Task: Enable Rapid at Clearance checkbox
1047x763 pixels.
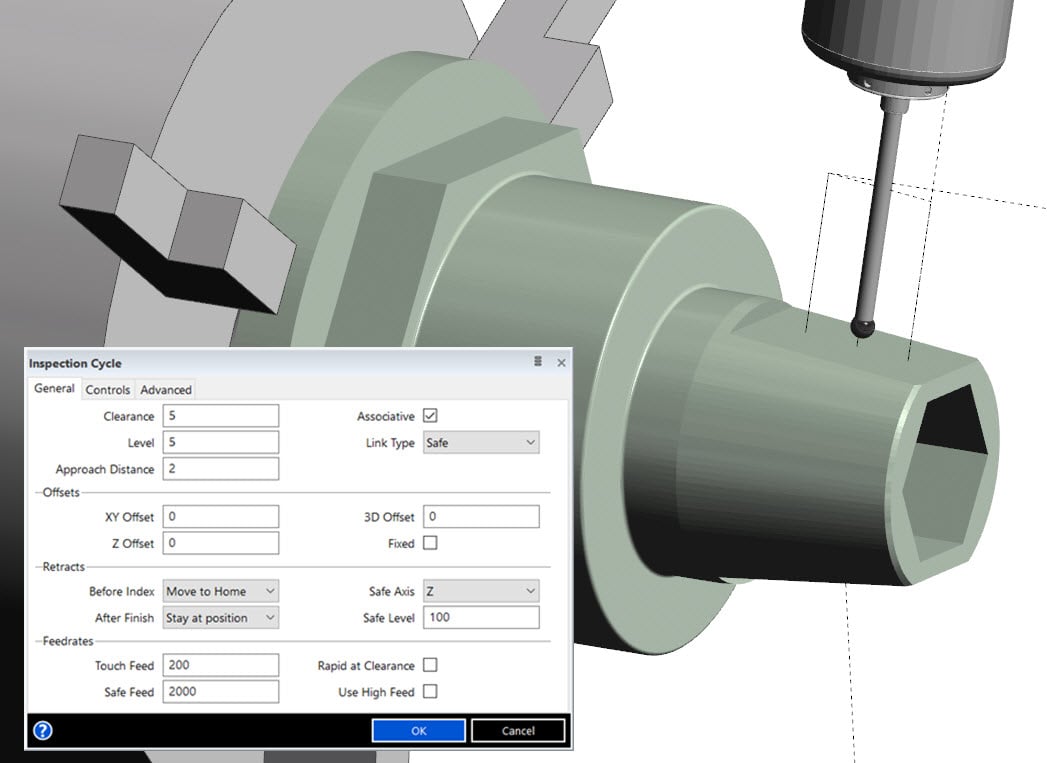Action: click(x=431, y=665)
